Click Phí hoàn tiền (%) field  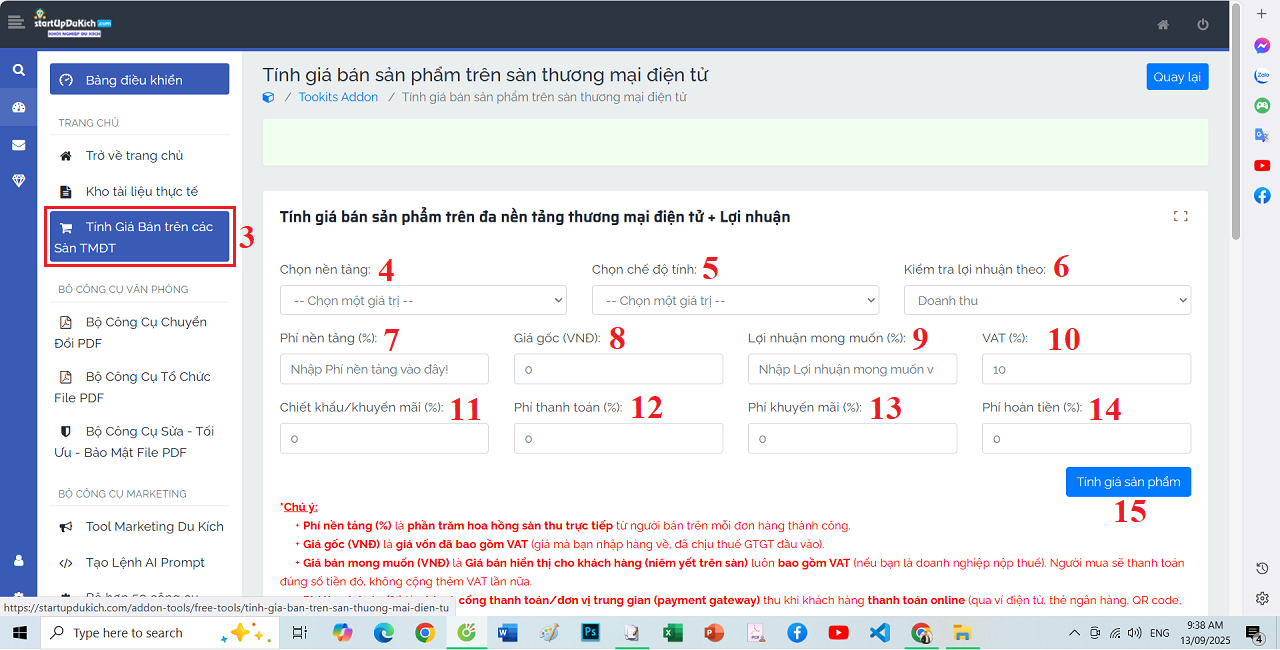pyautogui.click(x=1086, y=439)
